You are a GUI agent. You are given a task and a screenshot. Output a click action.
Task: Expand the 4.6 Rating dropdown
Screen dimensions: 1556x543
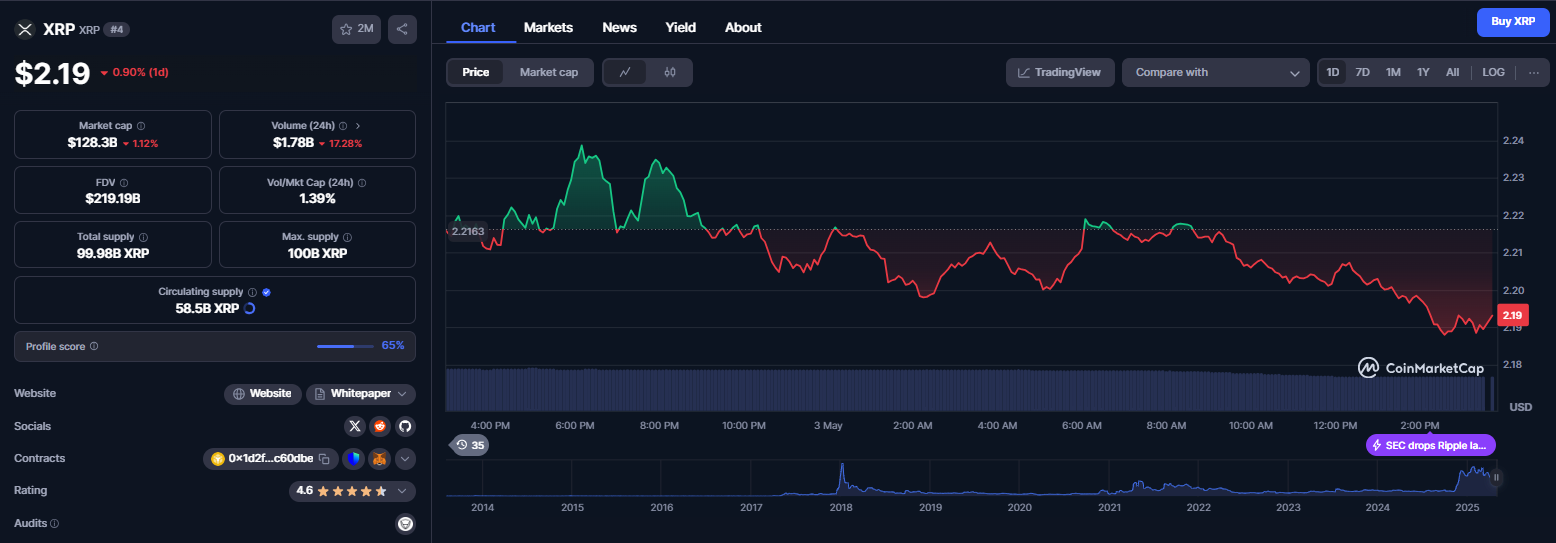tap(351, 491)
